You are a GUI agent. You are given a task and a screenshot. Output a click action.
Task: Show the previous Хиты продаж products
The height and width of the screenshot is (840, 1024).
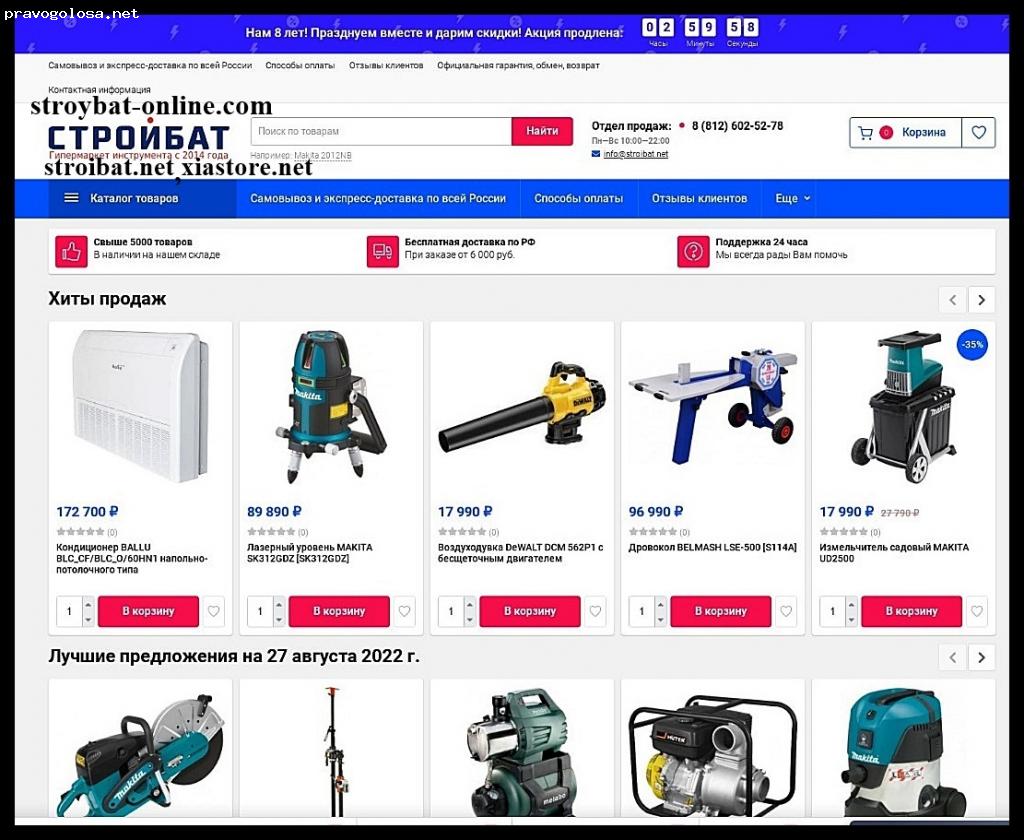click(x=953, y=300)
